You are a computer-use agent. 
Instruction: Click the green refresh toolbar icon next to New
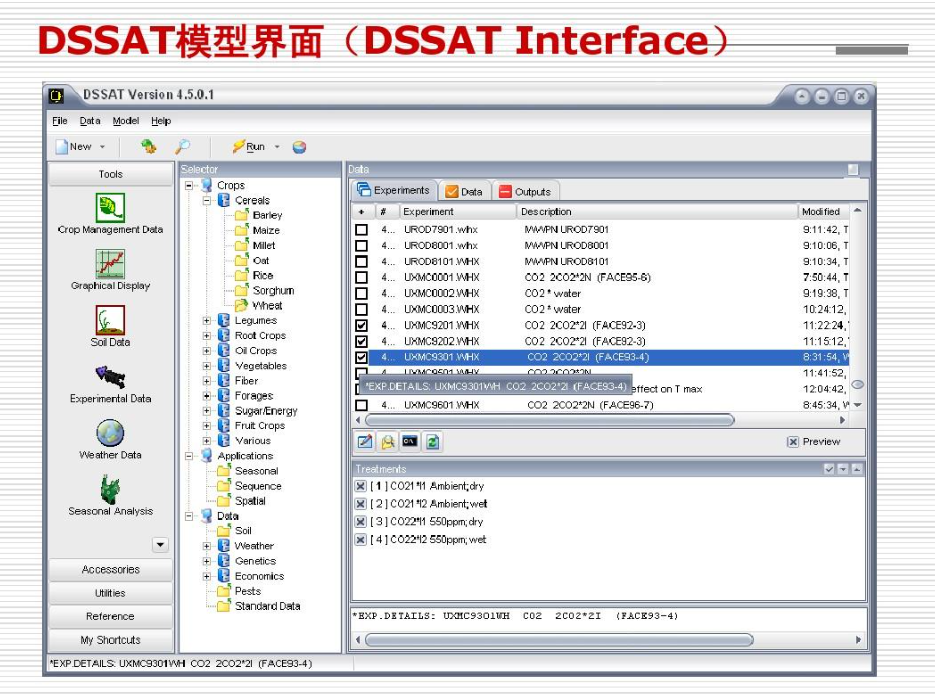(148, 146)
